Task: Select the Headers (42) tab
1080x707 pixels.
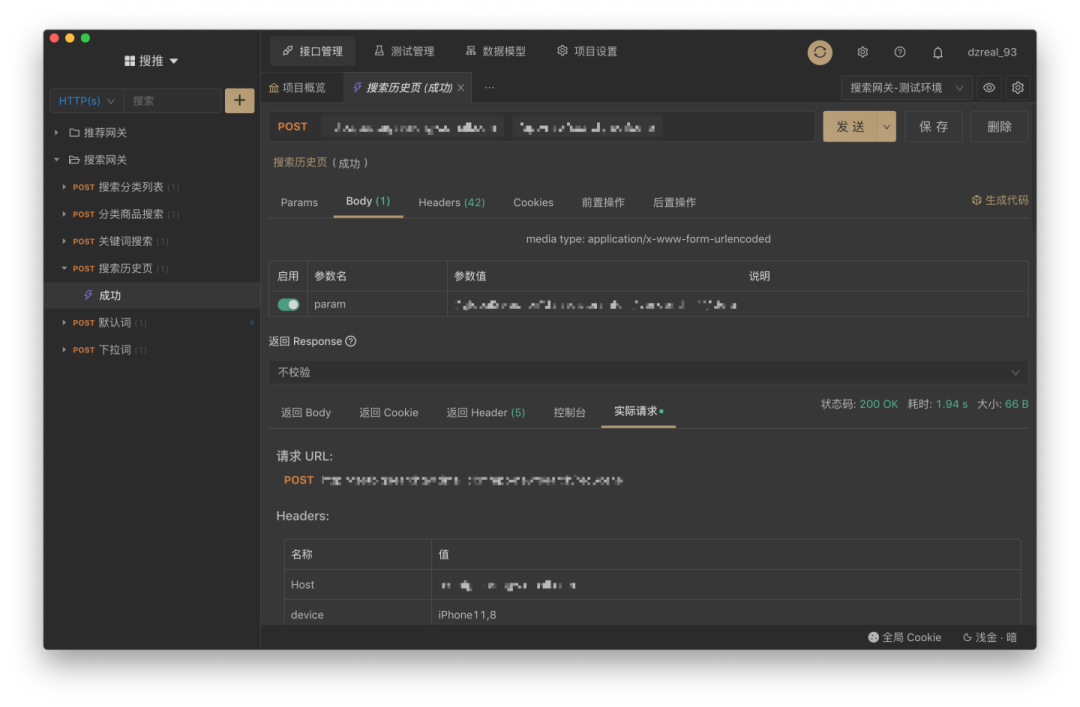Action: click(452, 203)
